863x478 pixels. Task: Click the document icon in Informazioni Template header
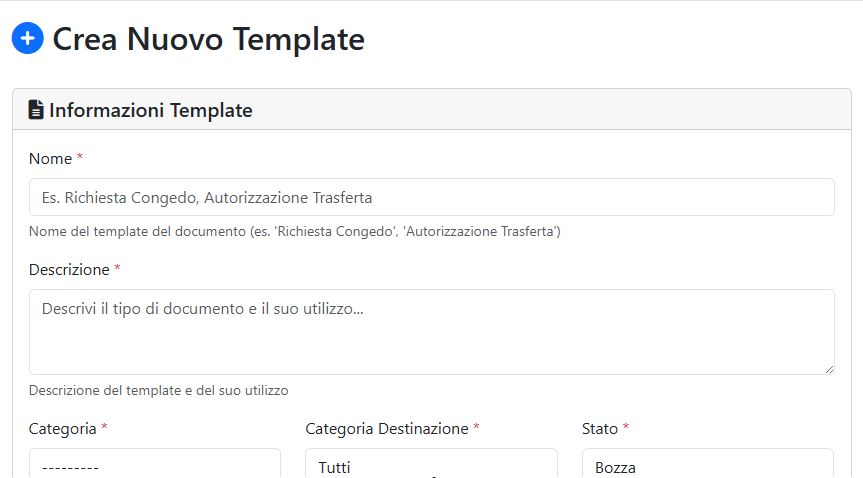click(x=36, y=110)
